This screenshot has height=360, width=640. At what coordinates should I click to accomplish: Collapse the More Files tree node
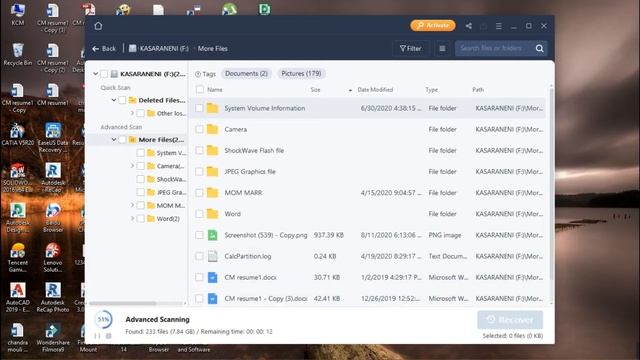pos(114,140)
